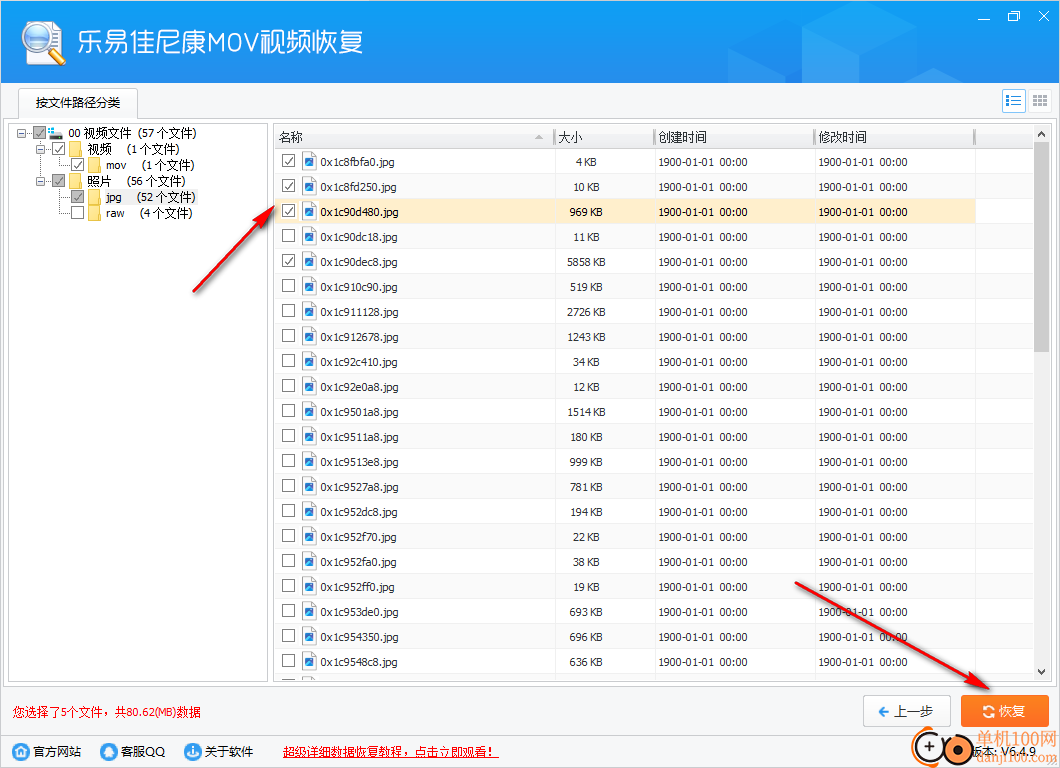Open 超级详细数据恢复教程 tutorial link
This screenshot has height=768, width=1060.
click(390, 752)
